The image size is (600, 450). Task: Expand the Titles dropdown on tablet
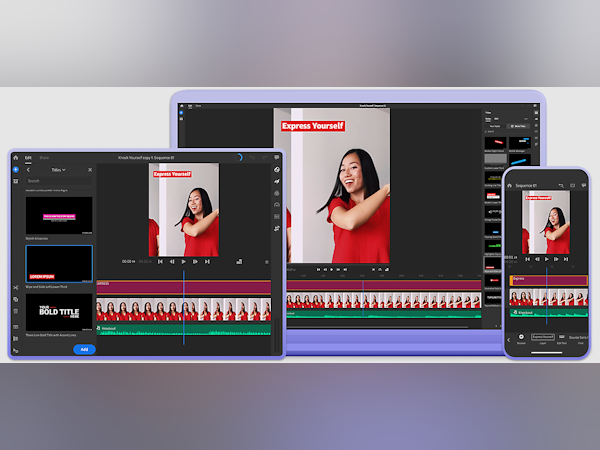click(x=59, y=170)
